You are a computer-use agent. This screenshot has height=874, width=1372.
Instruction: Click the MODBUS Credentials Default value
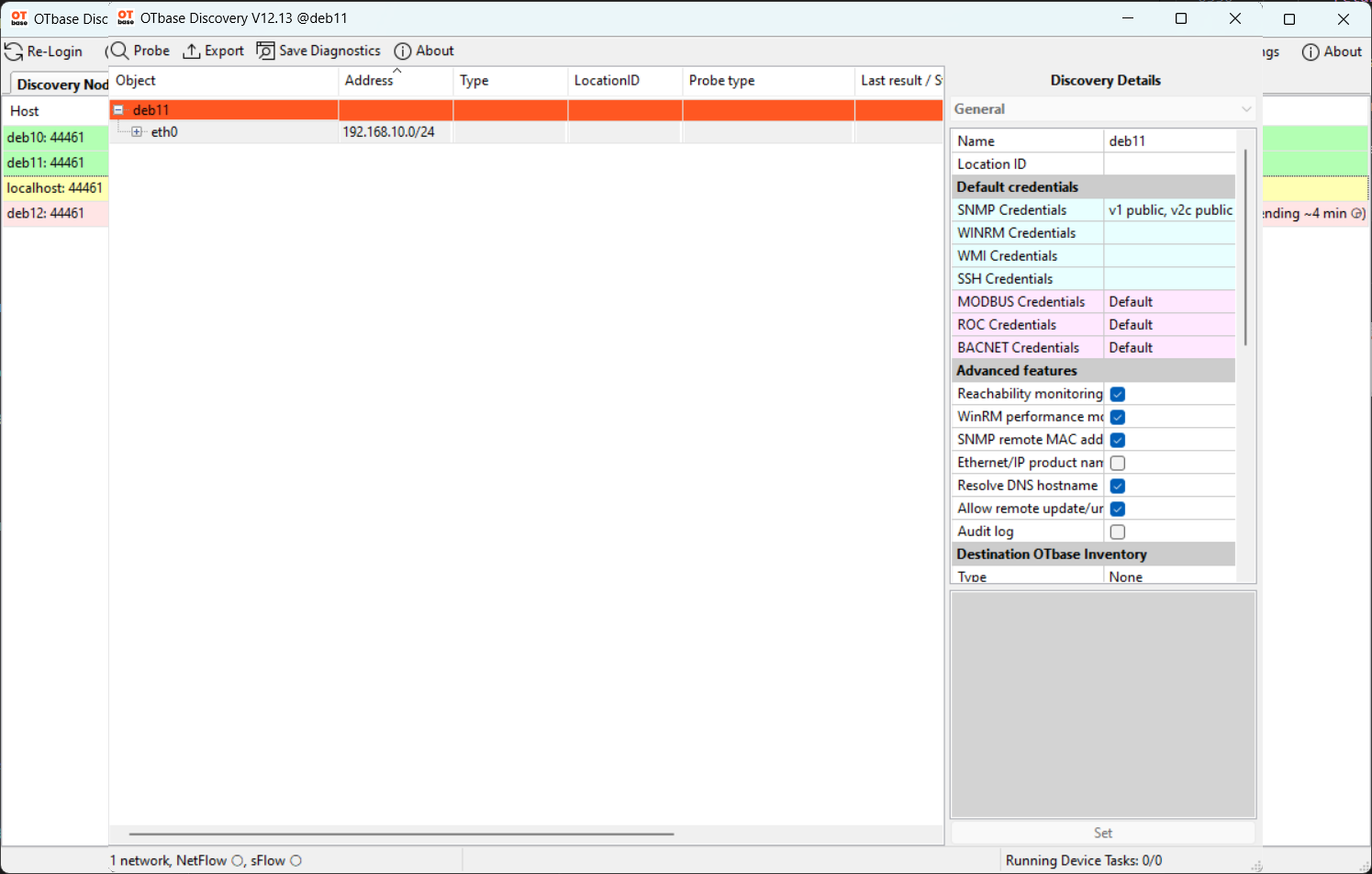(1169, 301)
